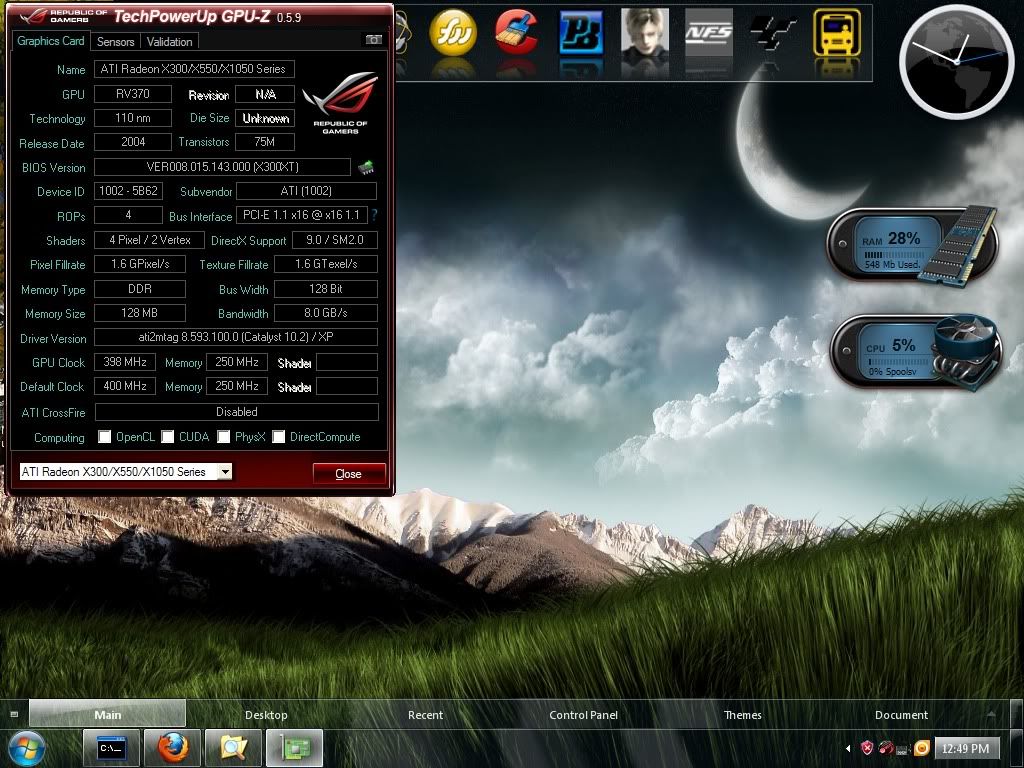Open the MotoGP dock icon

773,32
